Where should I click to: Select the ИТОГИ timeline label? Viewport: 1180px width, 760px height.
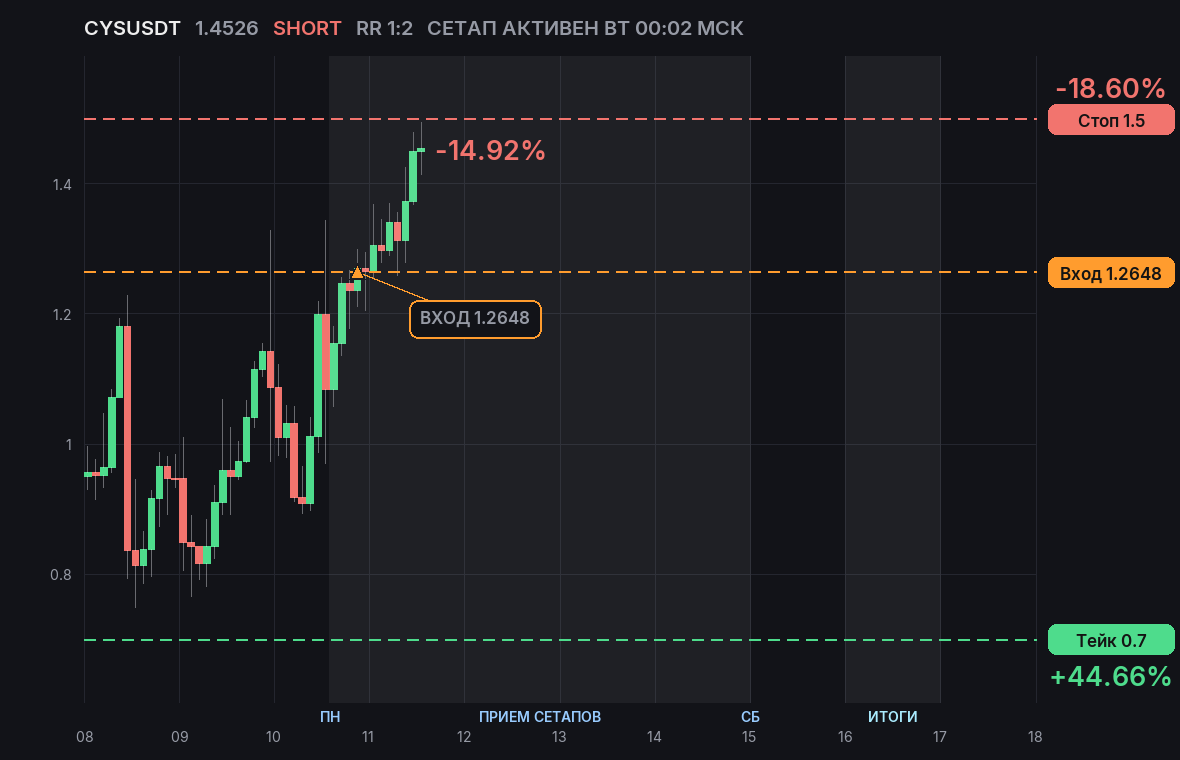893,716
